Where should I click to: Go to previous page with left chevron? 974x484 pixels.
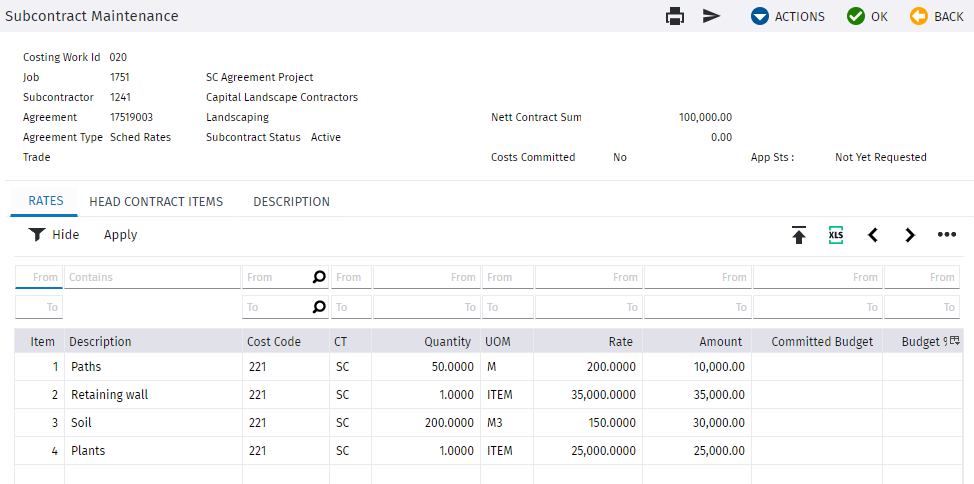tap(873, 235)
